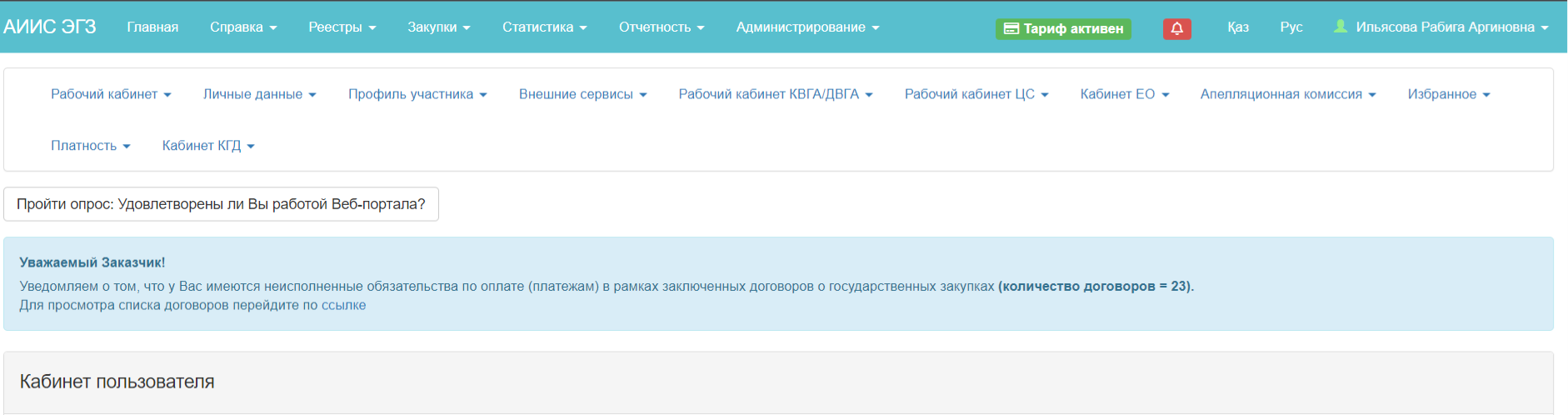The width and height of the screenshot is (1568, 415).
Task: Click the Пройти опрос survey button
Action: coord(221,204)
